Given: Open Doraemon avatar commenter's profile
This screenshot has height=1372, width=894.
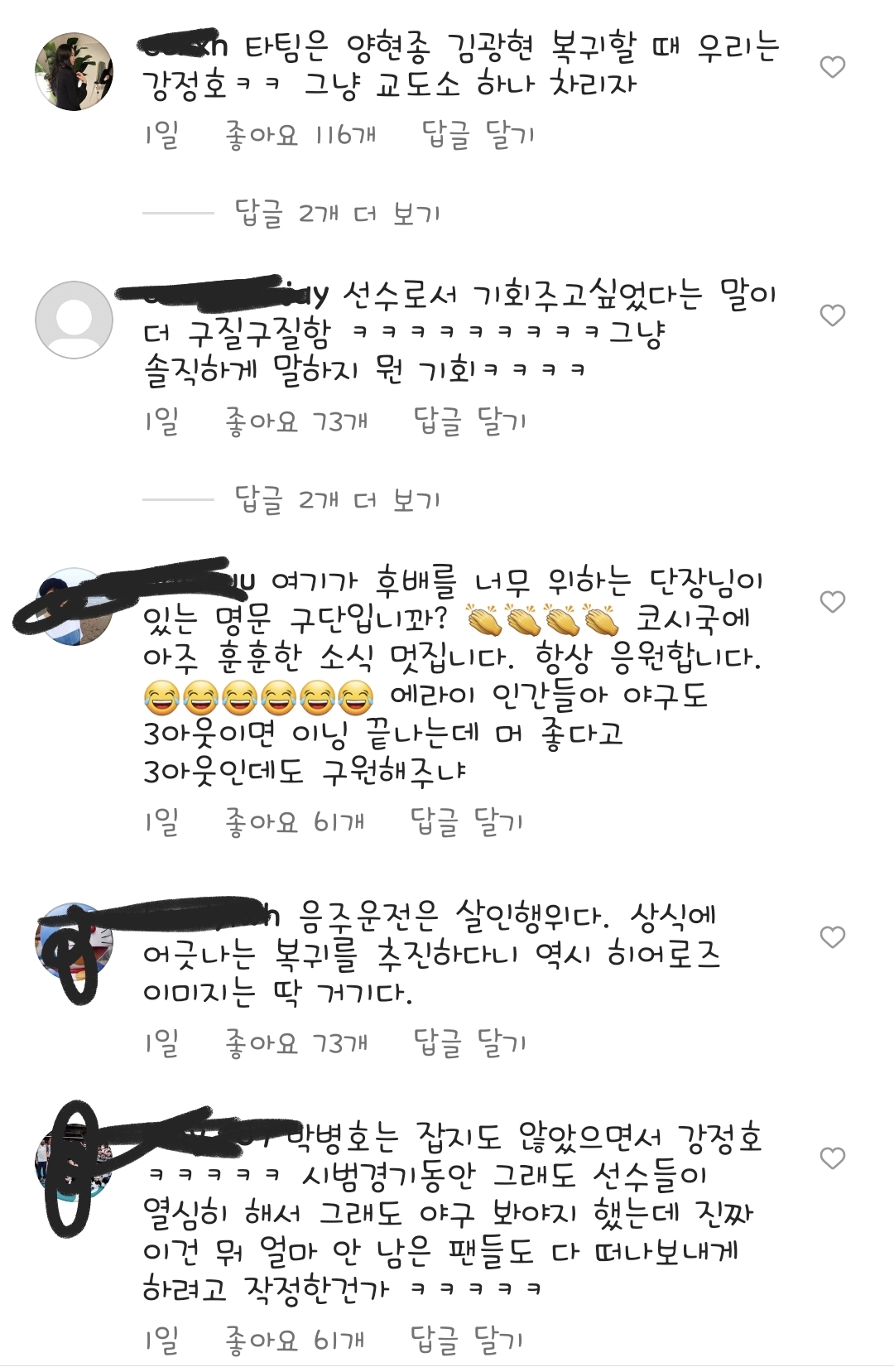Looking at the screenshot, I should click(x=74, y=941).
